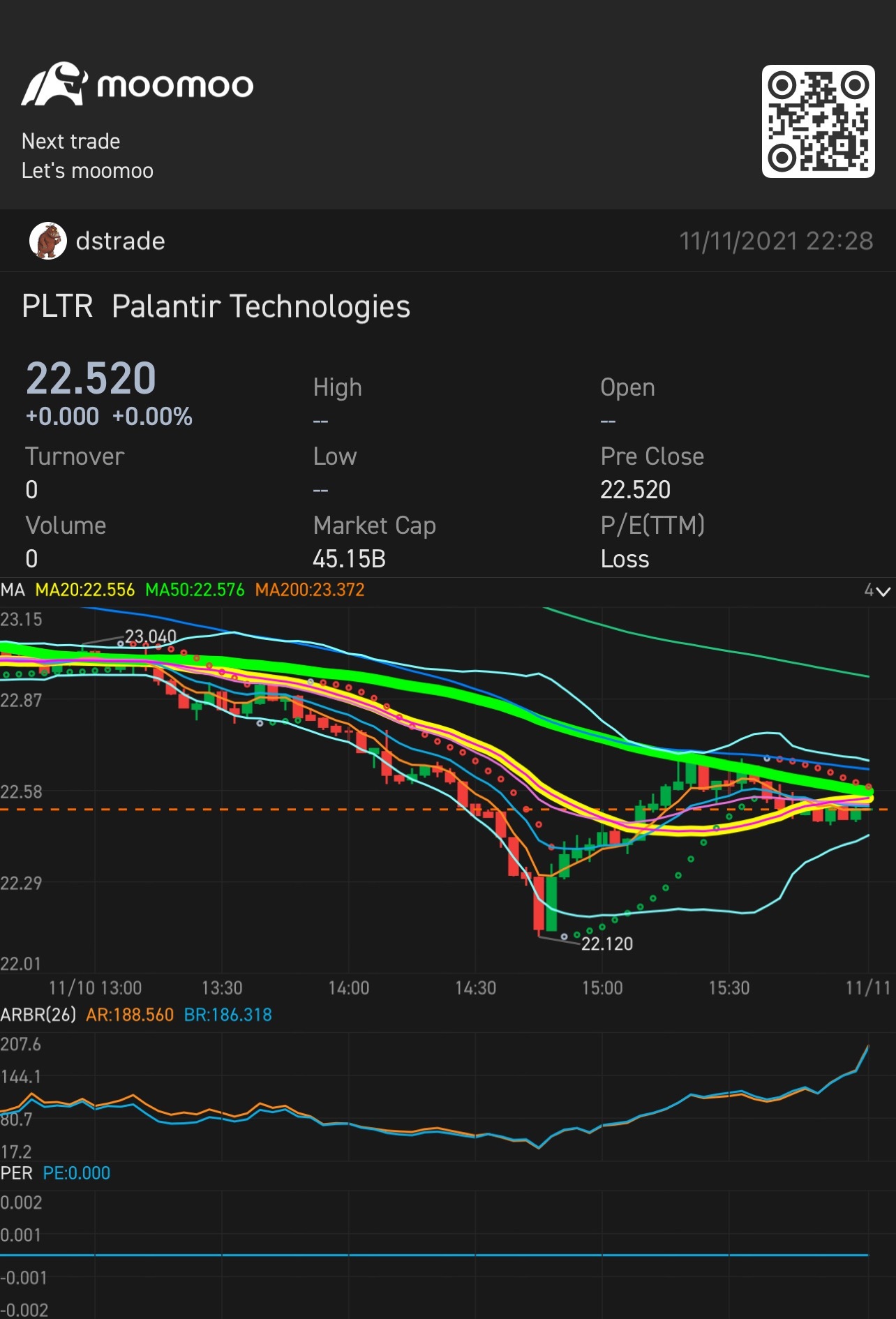Viewport: 896px width, 1319px height.
Task: Select the MA20:22.556 indicator label
Action: 84,590
